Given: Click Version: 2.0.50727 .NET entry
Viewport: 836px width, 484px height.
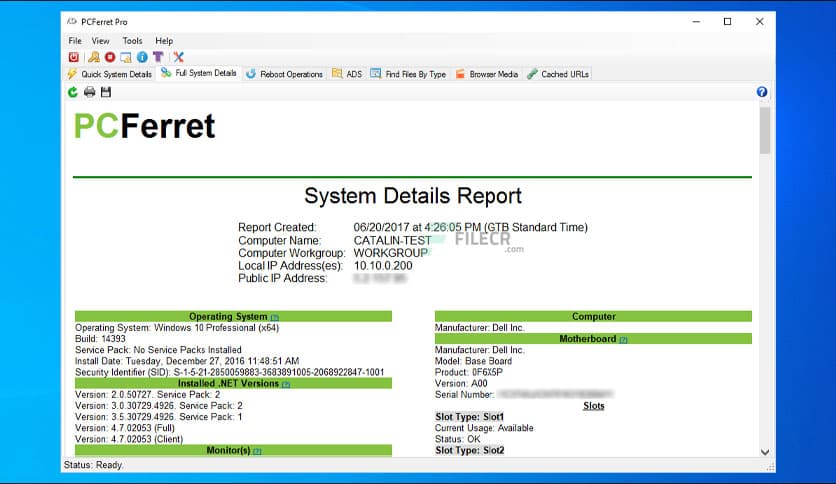Looking at the screenshot, I should (x=148, y=394).
